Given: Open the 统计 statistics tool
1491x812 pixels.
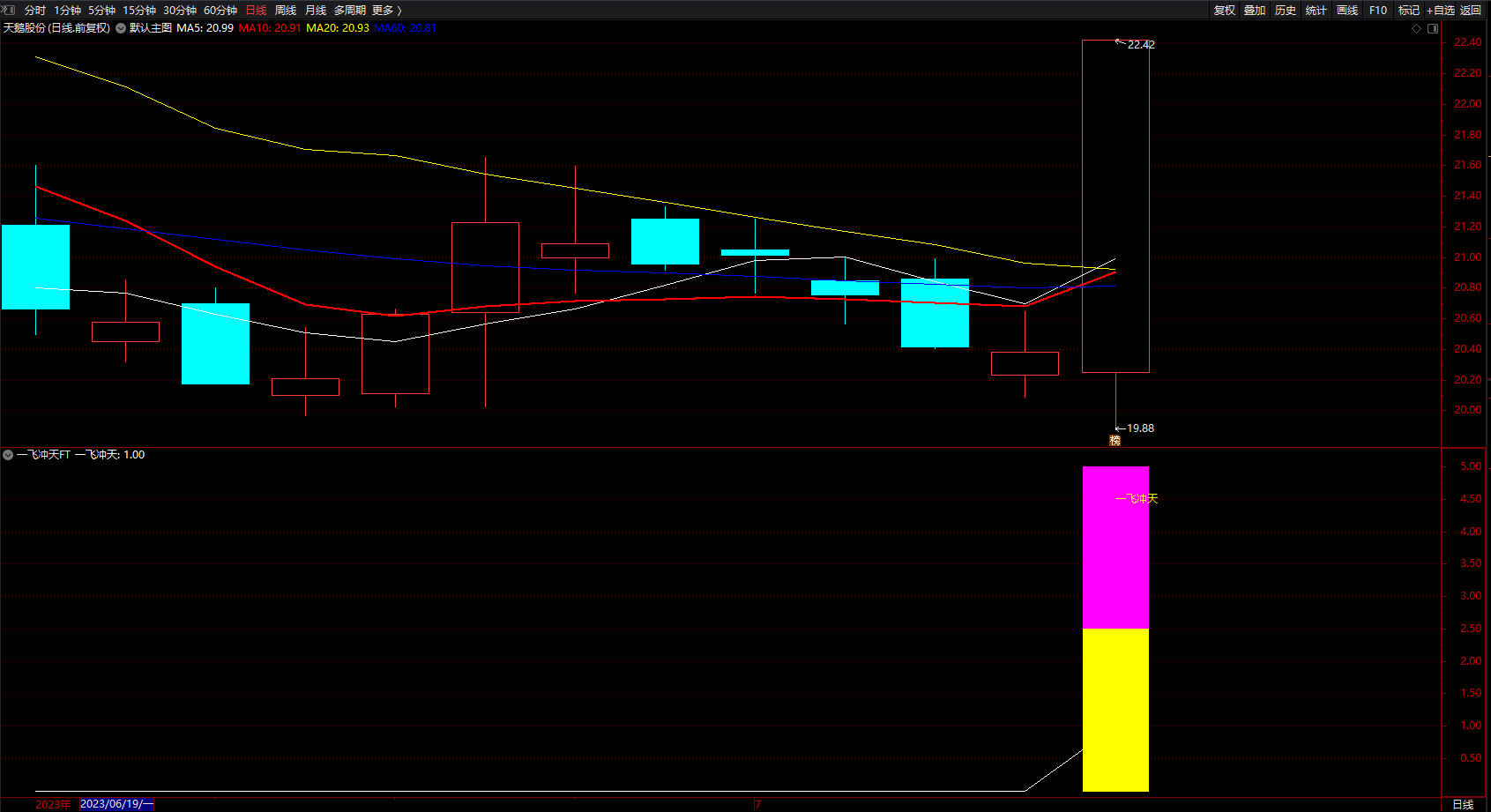Looking at the screenshot, I should (x=1316, y=11).
